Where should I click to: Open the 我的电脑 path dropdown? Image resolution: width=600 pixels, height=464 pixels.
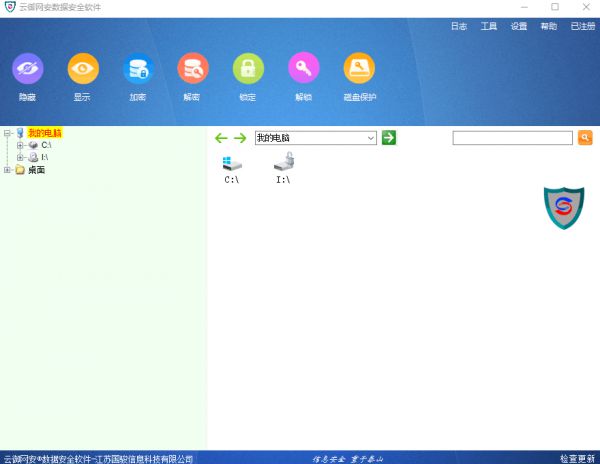(x=370, y=138)
